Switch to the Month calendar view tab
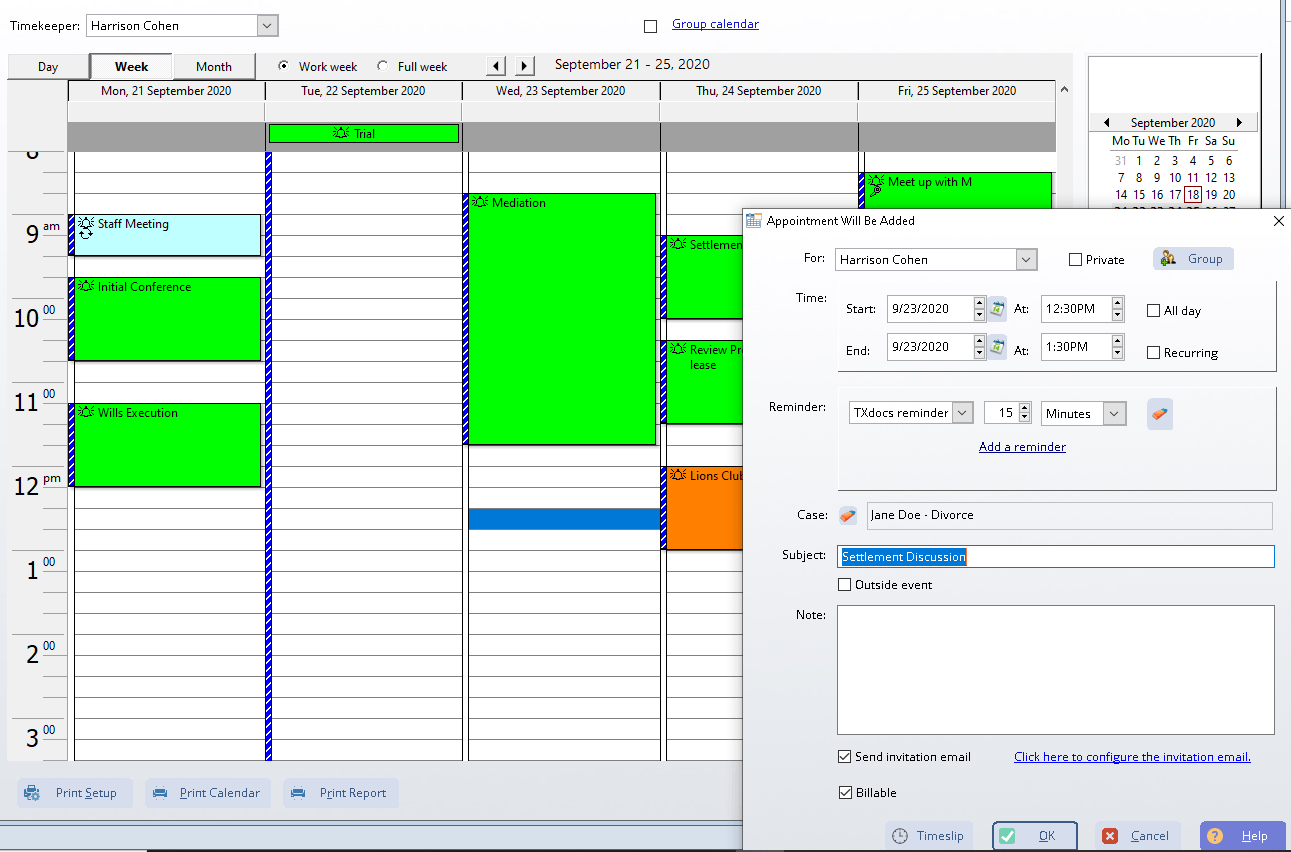Image resolution: width=1291 pixels, height=852 pixels. pos(214,66)
